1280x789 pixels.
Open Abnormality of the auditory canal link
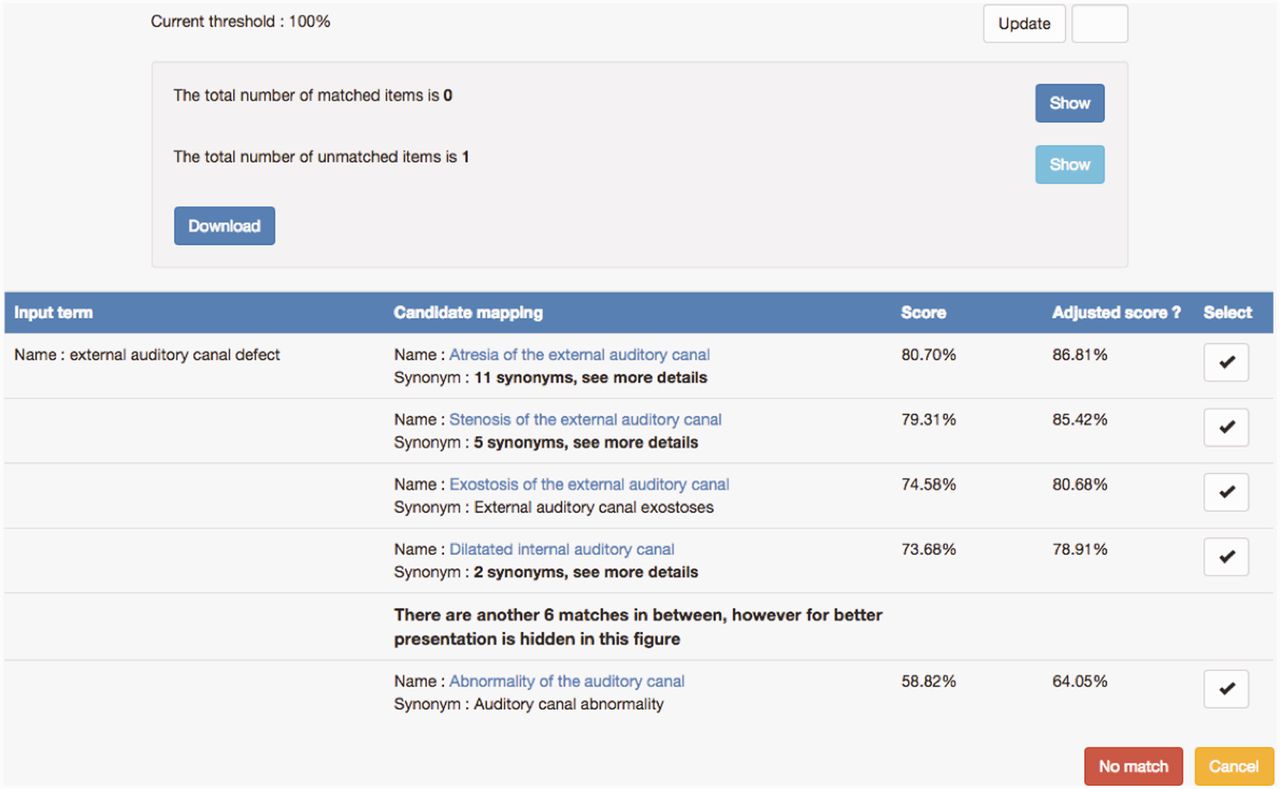(x=566, y=682)
